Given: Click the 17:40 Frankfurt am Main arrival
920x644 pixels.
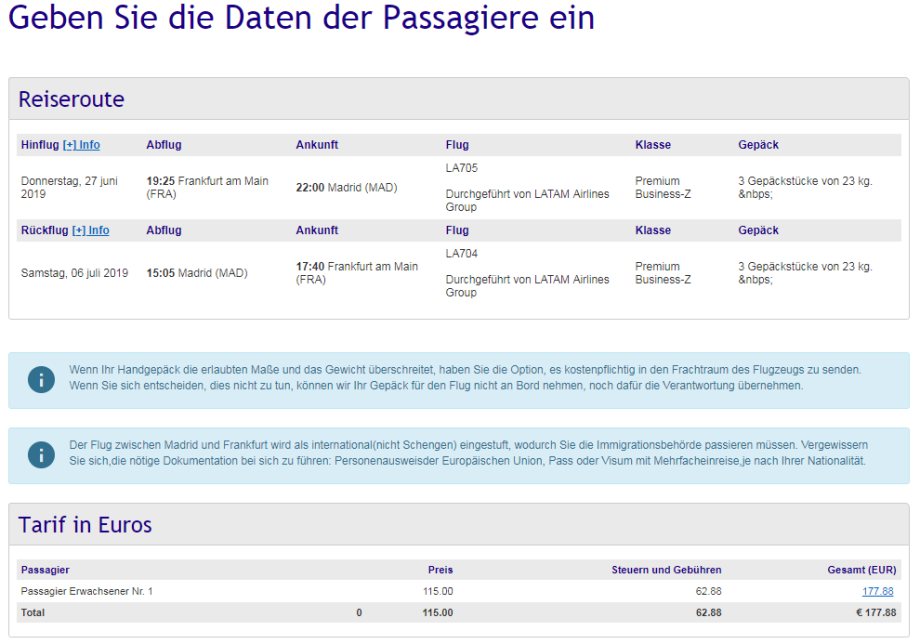Looking at the screenshot, I should click(x=357, y=273).
